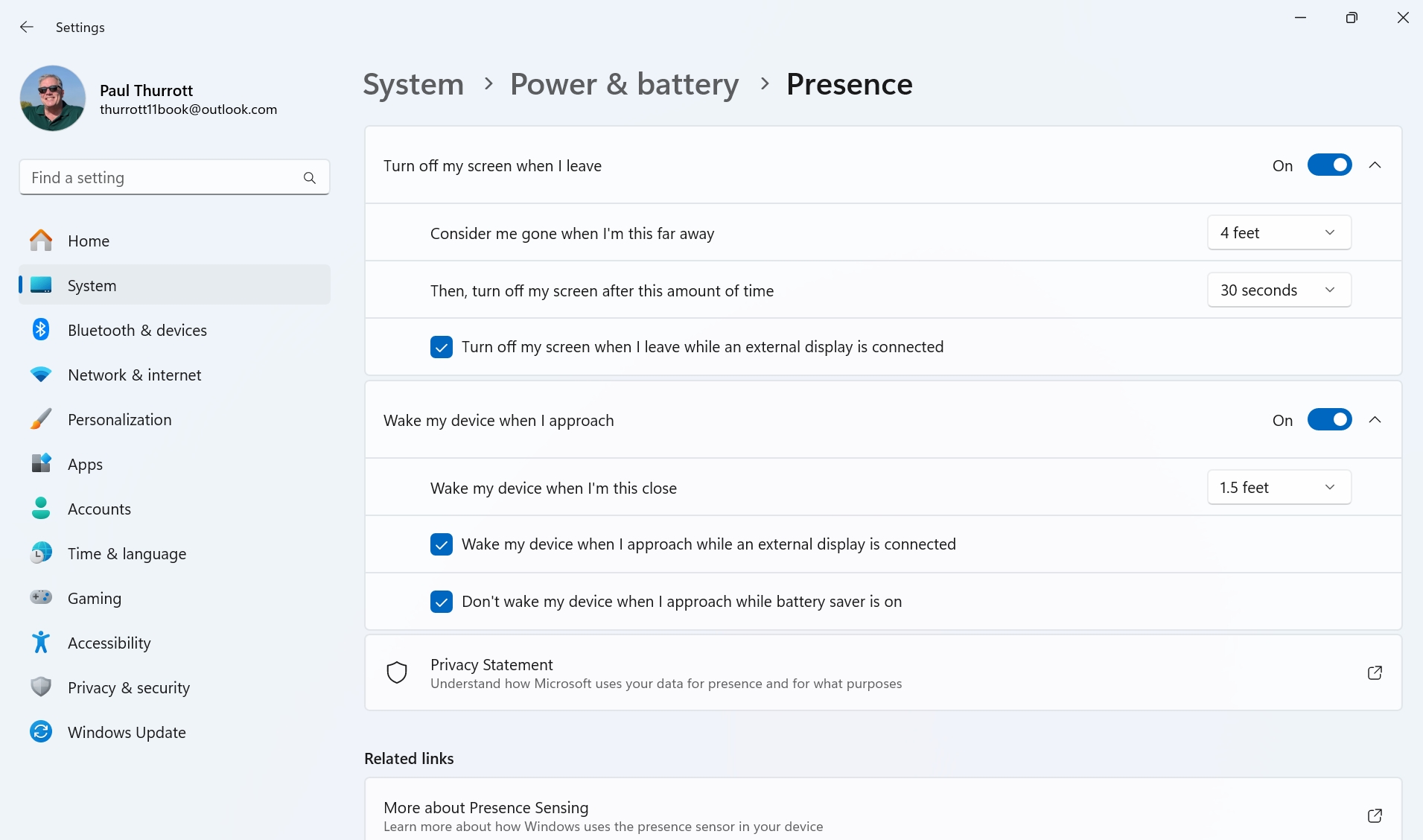This screenshot has height=840, width=1423.
Task: Click the Personalization paintbrush icon
Action: point(41,419)
